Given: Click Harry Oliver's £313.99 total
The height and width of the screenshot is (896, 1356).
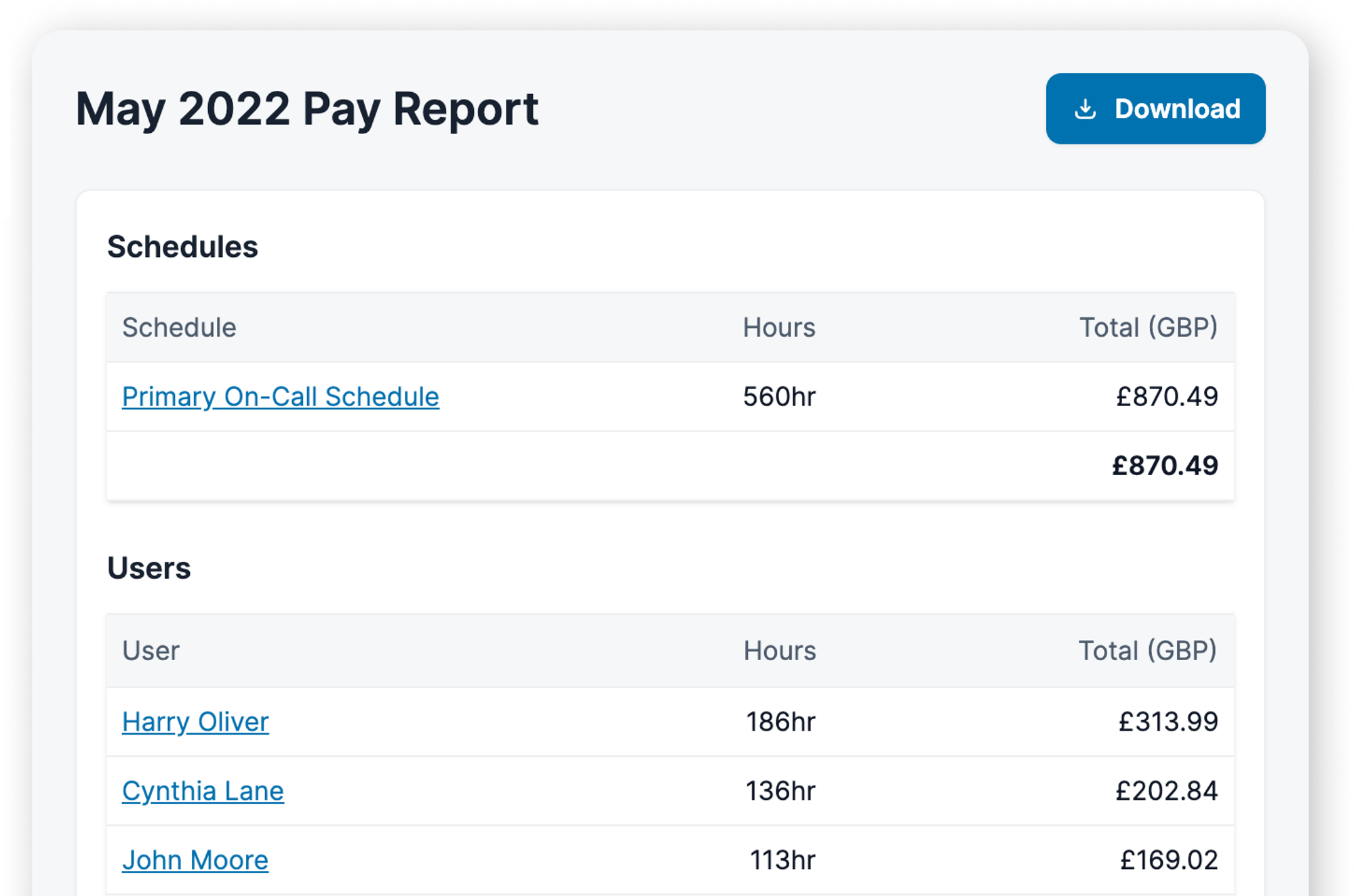Looking at the screenshot, I should (1168, 722).
